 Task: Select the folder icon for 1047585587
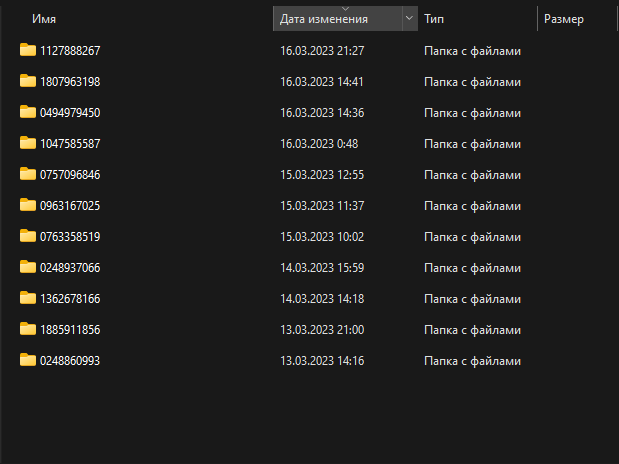point(28,143)
